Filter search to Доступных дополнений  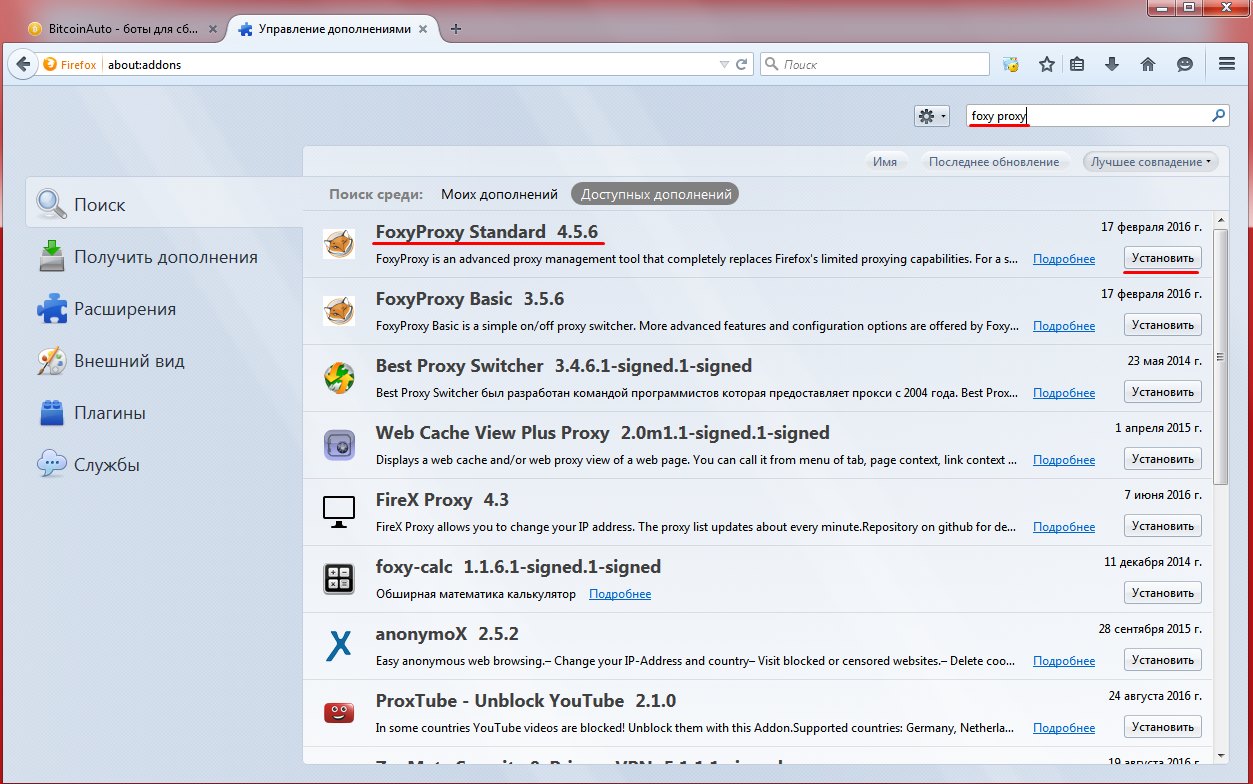coord(655,194)
